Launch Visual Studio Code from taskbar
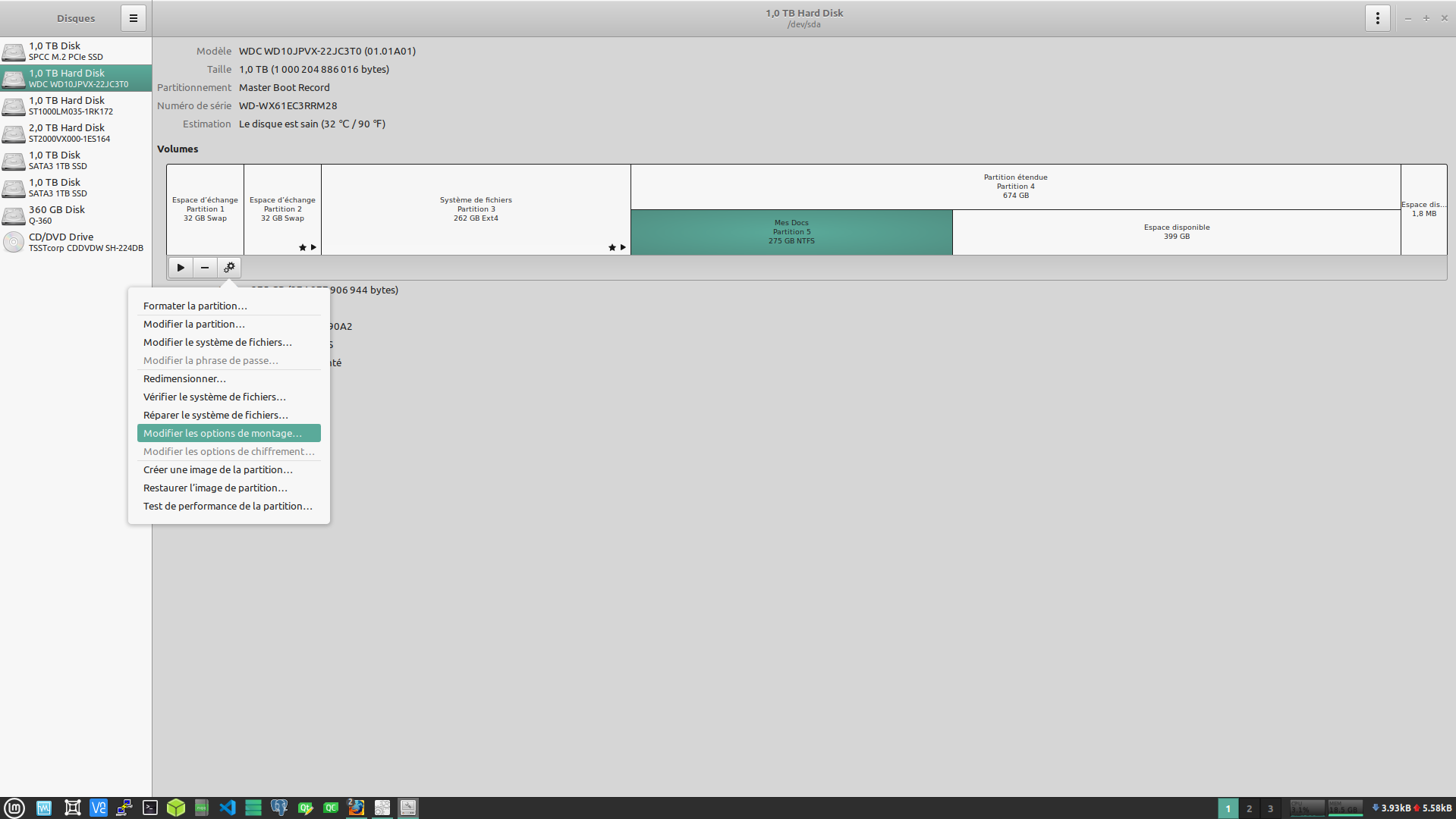The height and width of the screenshot is (819, 1456). click(228, 808)
